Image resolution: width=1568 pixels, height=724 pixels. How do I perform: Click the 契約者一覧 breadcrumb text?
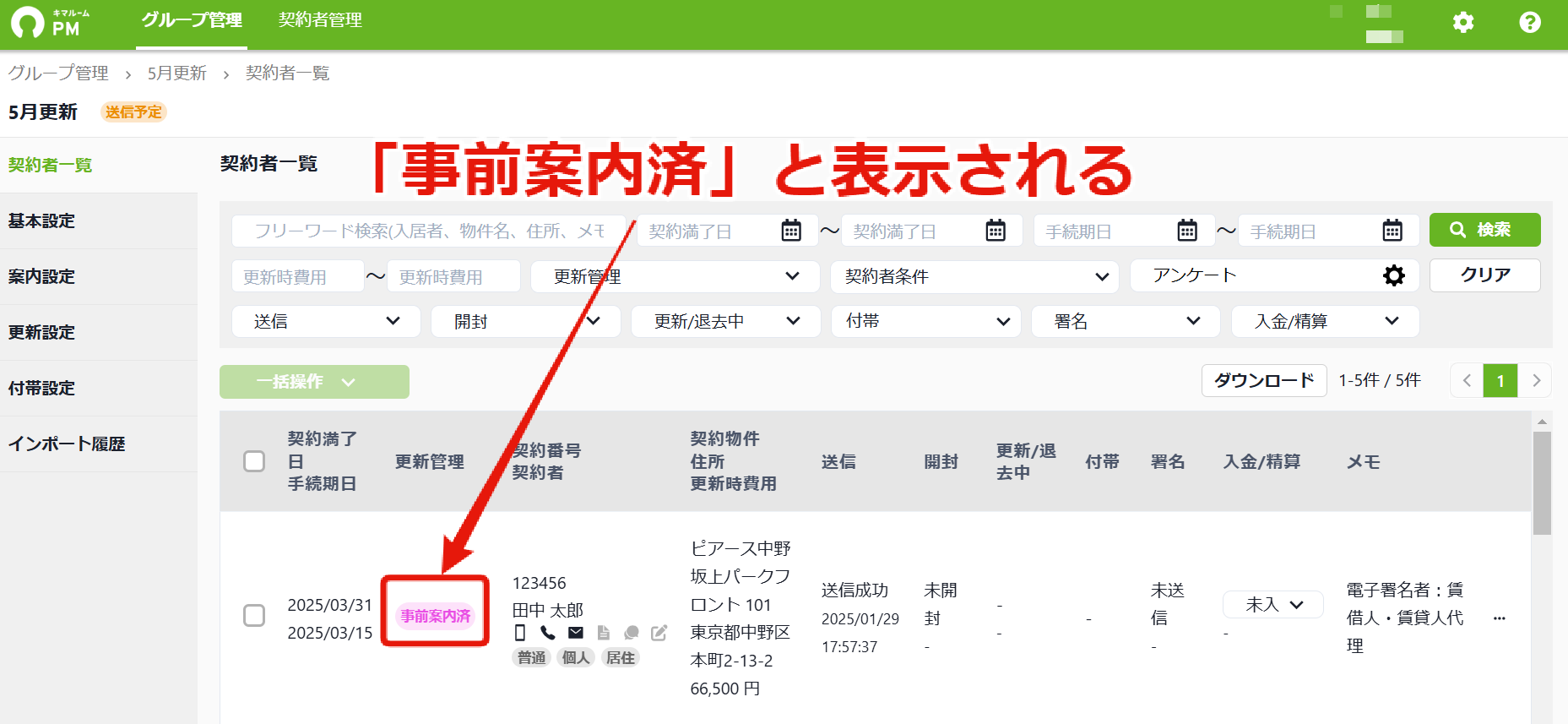coord(287,73)
